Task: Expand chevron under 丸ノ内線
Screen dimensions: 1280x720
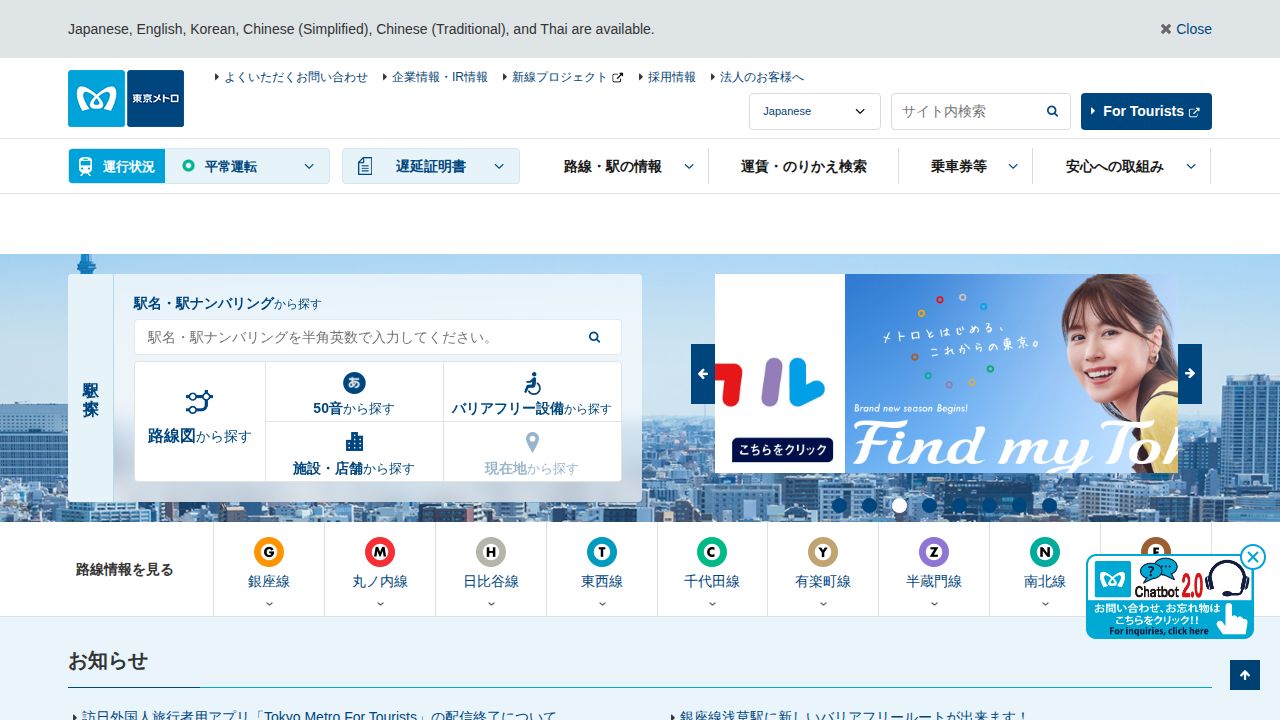Action: tap(380, 603)
